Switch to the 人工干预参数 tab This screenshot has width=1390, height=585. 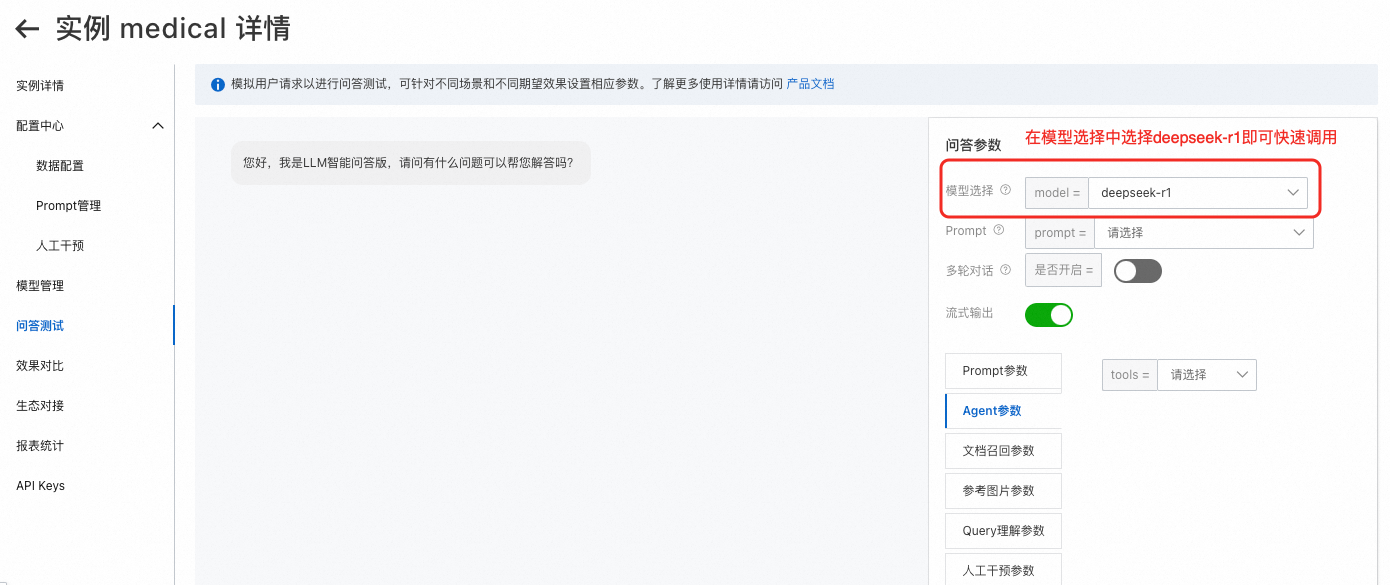coord(1003,569)
